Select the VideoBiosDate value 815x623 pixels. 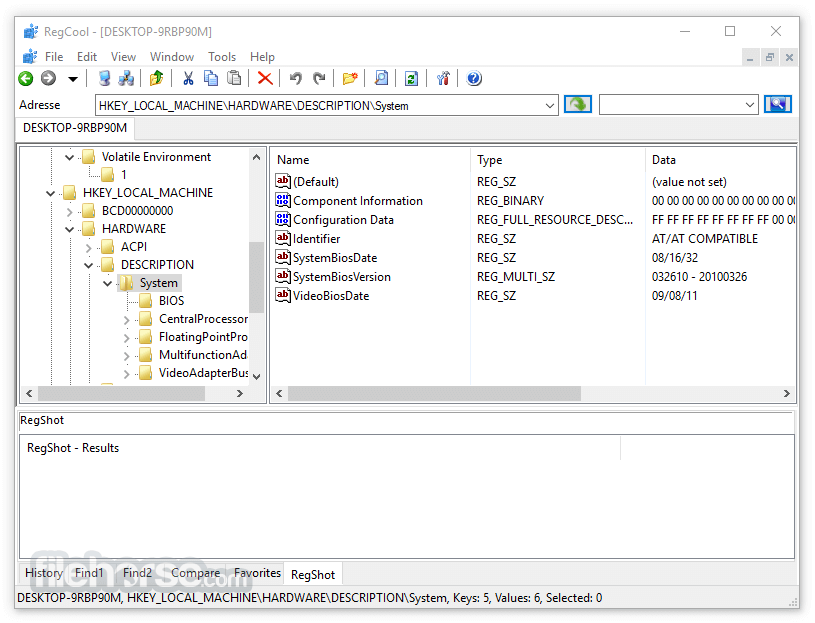tap(331, 296)
